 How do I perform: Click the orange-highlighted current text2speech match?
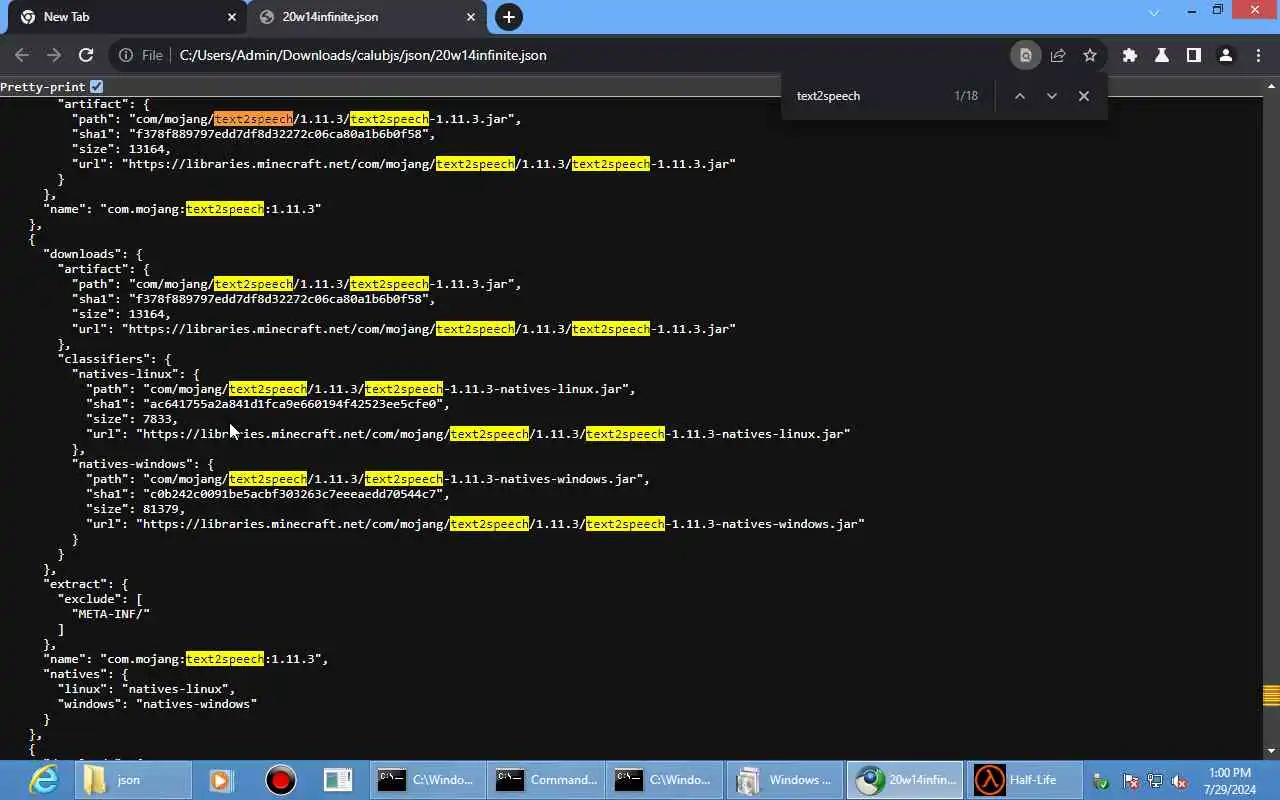253,119
